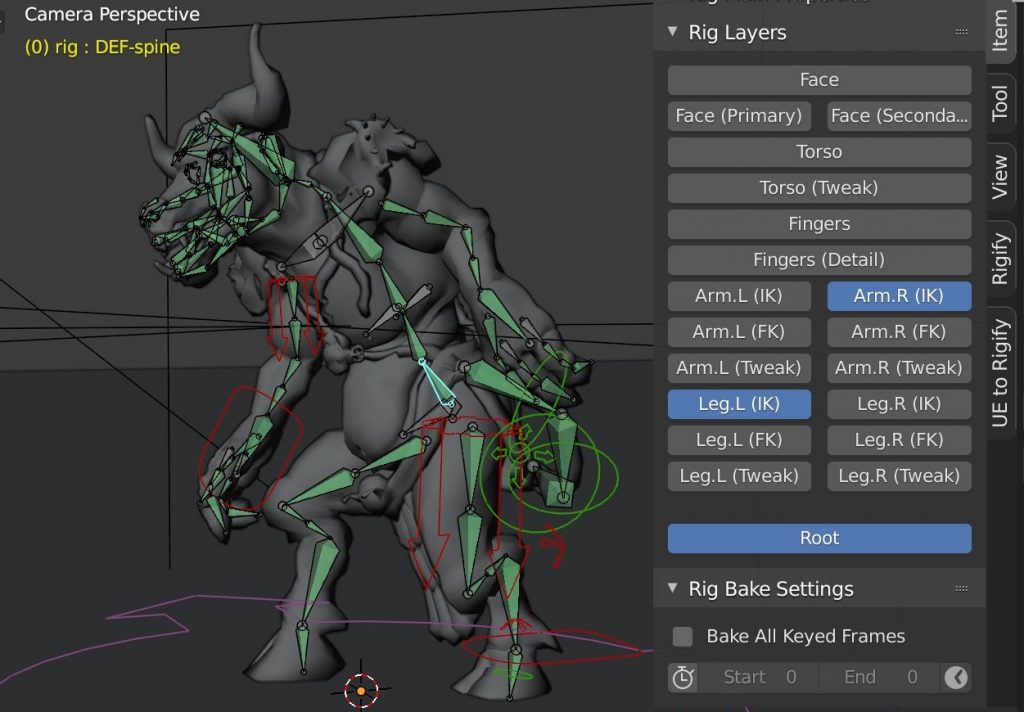Show the Arm.R (FK) layer
This screenshot has width=1024, height=712.
click(x=899, y=332)
